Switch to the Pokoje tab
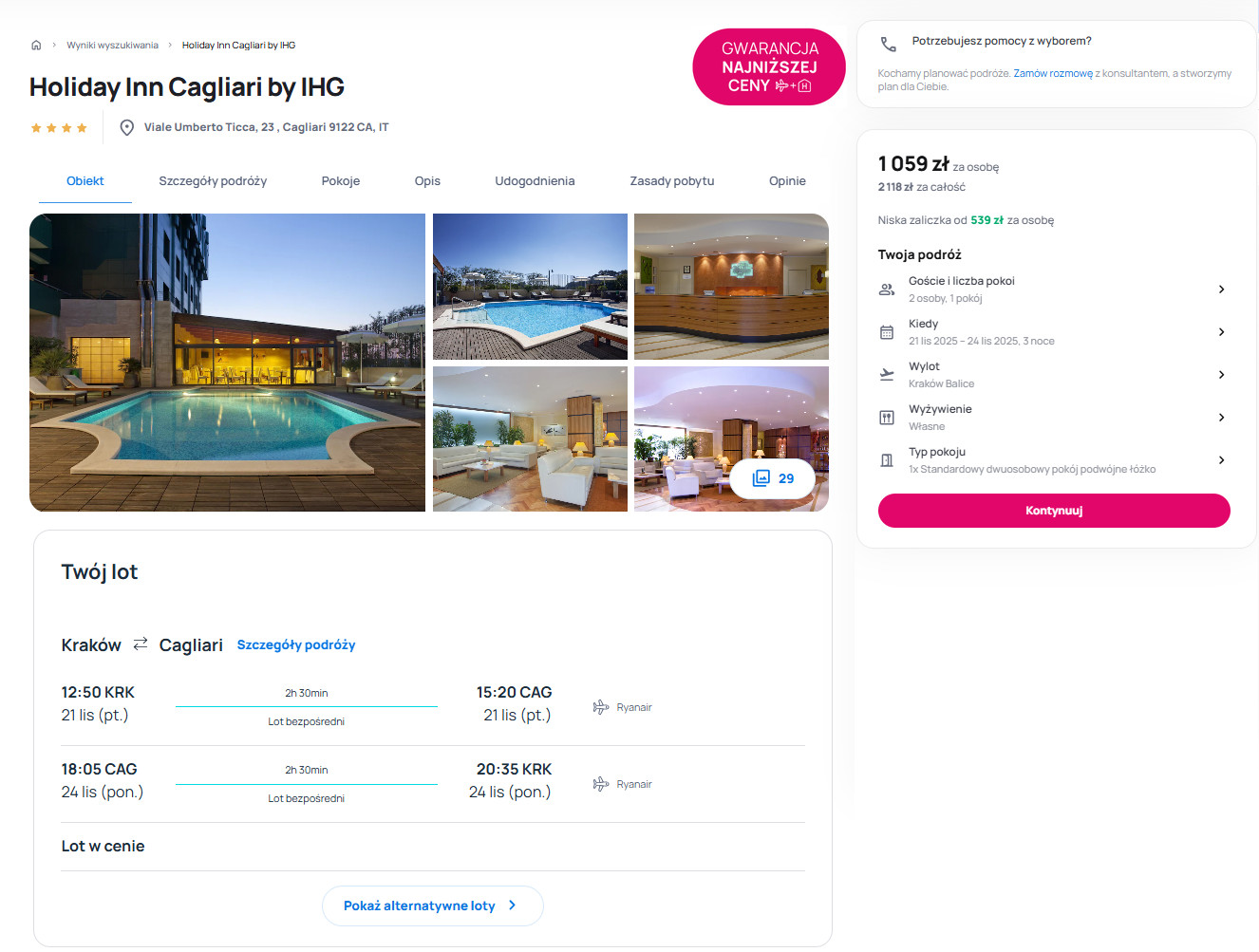This screenshot has width=1259, height=952. click(341, 181)
